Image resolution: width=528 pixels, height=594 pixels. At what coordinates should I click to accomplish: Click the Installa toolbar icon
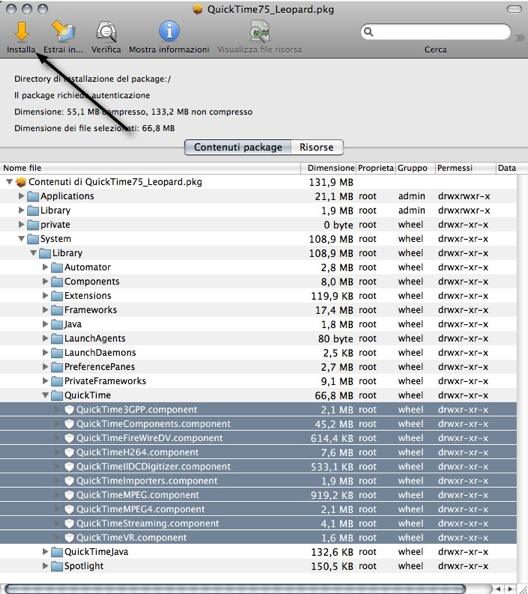(x=22, y=31)
